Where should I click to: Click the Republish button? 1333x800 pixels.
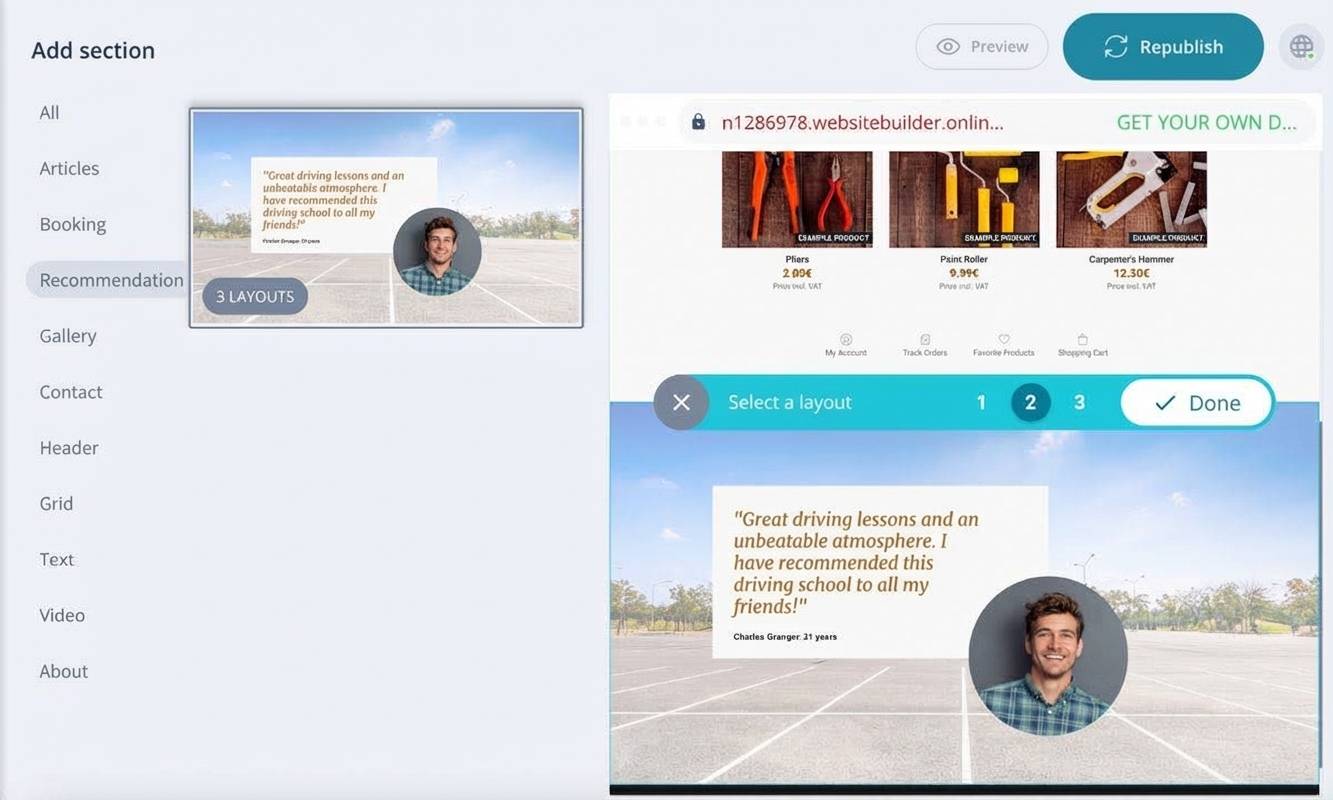[x=1162, y=47]
